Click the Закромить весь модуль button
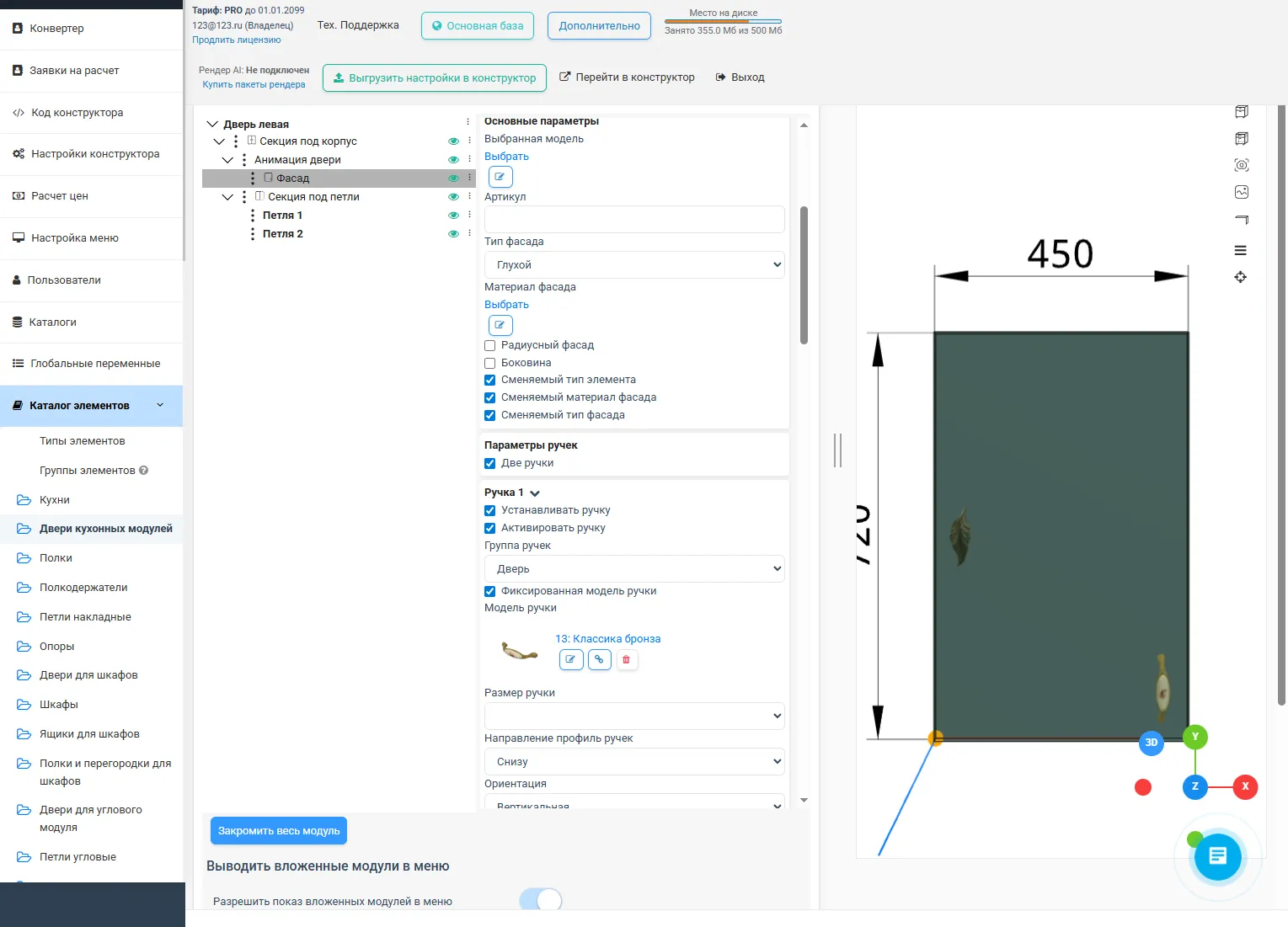This screenshot has width=1288, height=927. point(279,830)
